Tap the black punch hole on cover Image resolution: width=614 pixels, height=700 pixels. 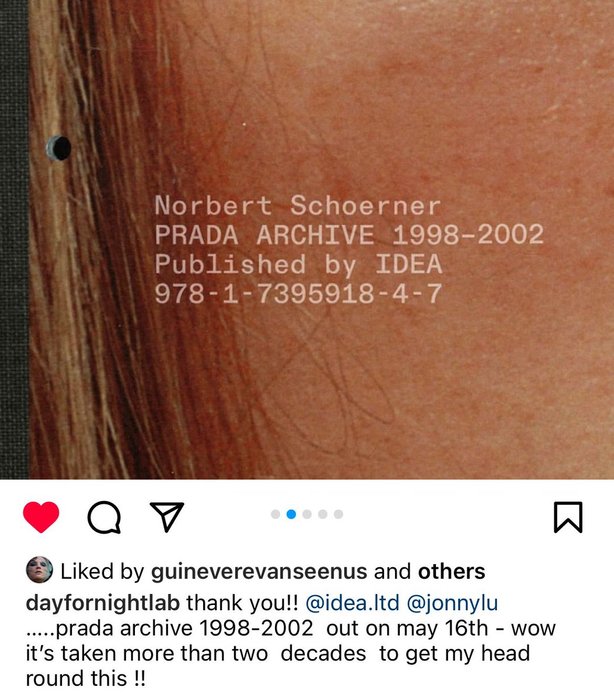[59, 148]
